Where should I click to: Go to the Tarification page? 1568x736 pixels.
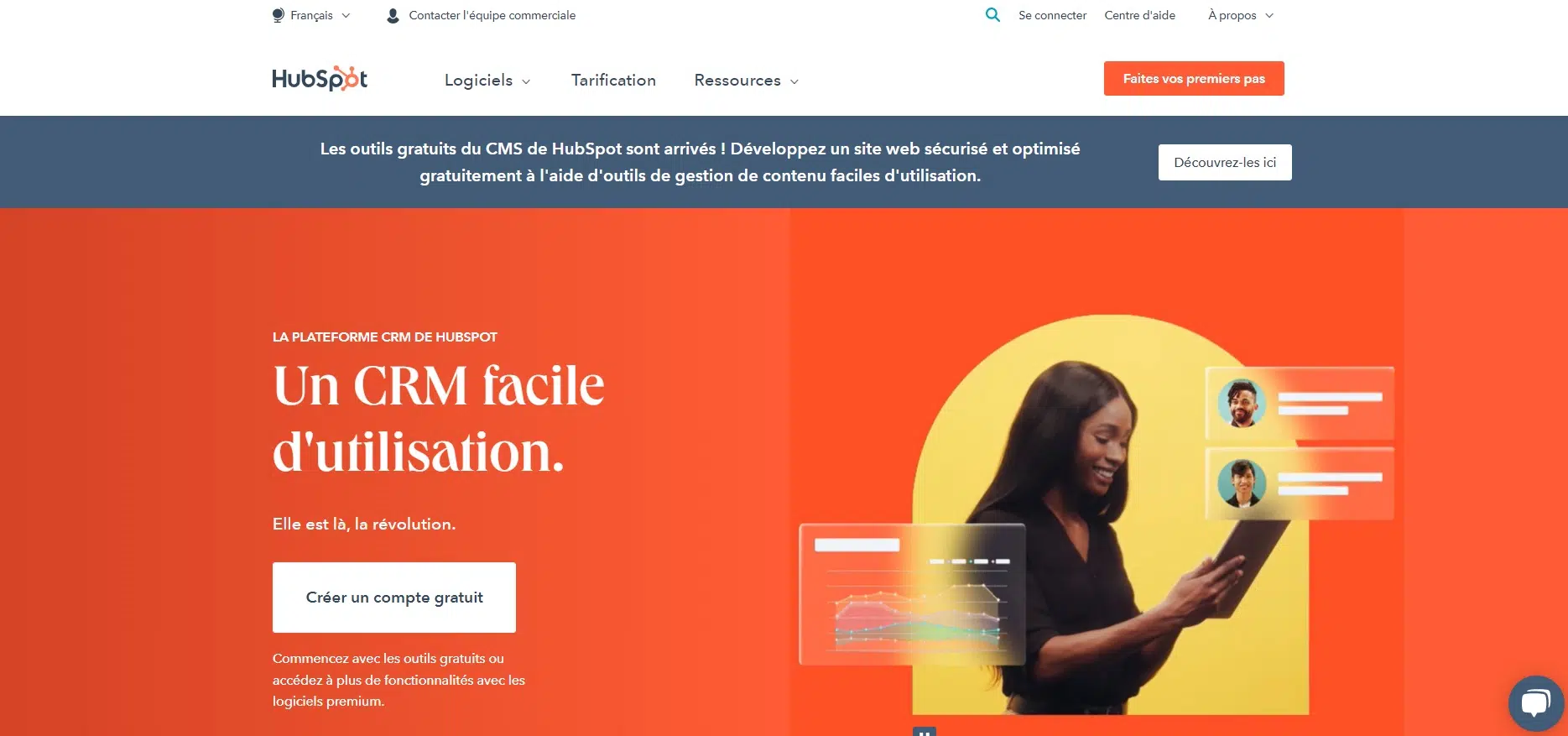(613, 80)
